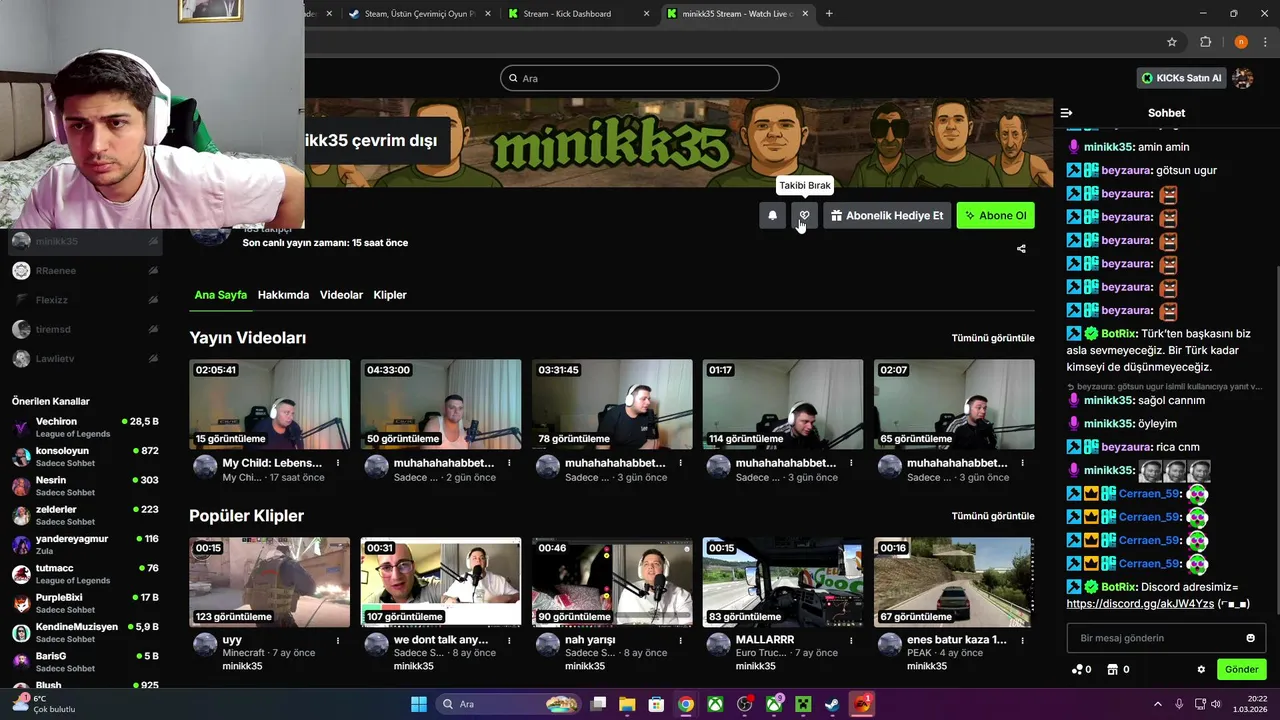
Task: Open a new browser tab with plus
Action: click(x=829, y=14)
